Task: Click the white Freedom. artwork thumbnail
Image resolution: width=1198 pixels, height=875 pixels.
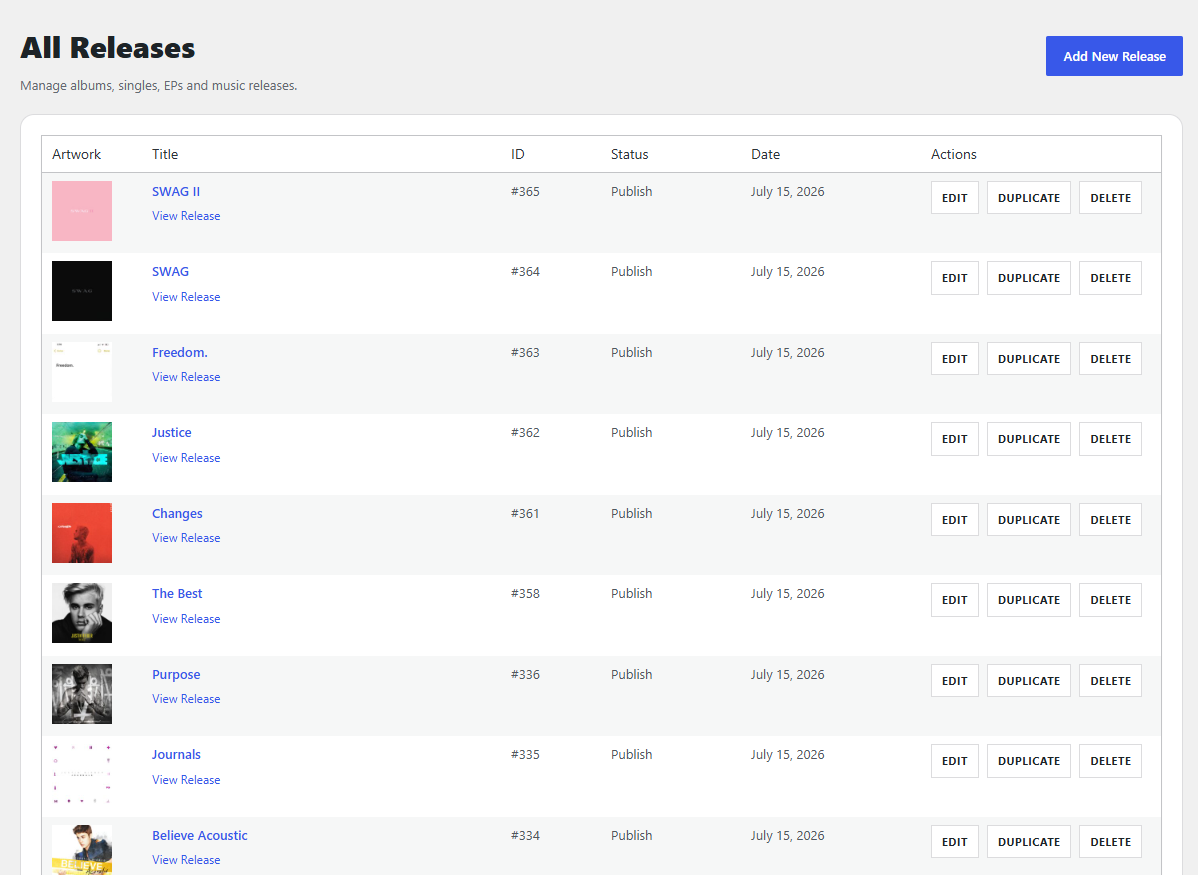Action: [x=82, y=372]
